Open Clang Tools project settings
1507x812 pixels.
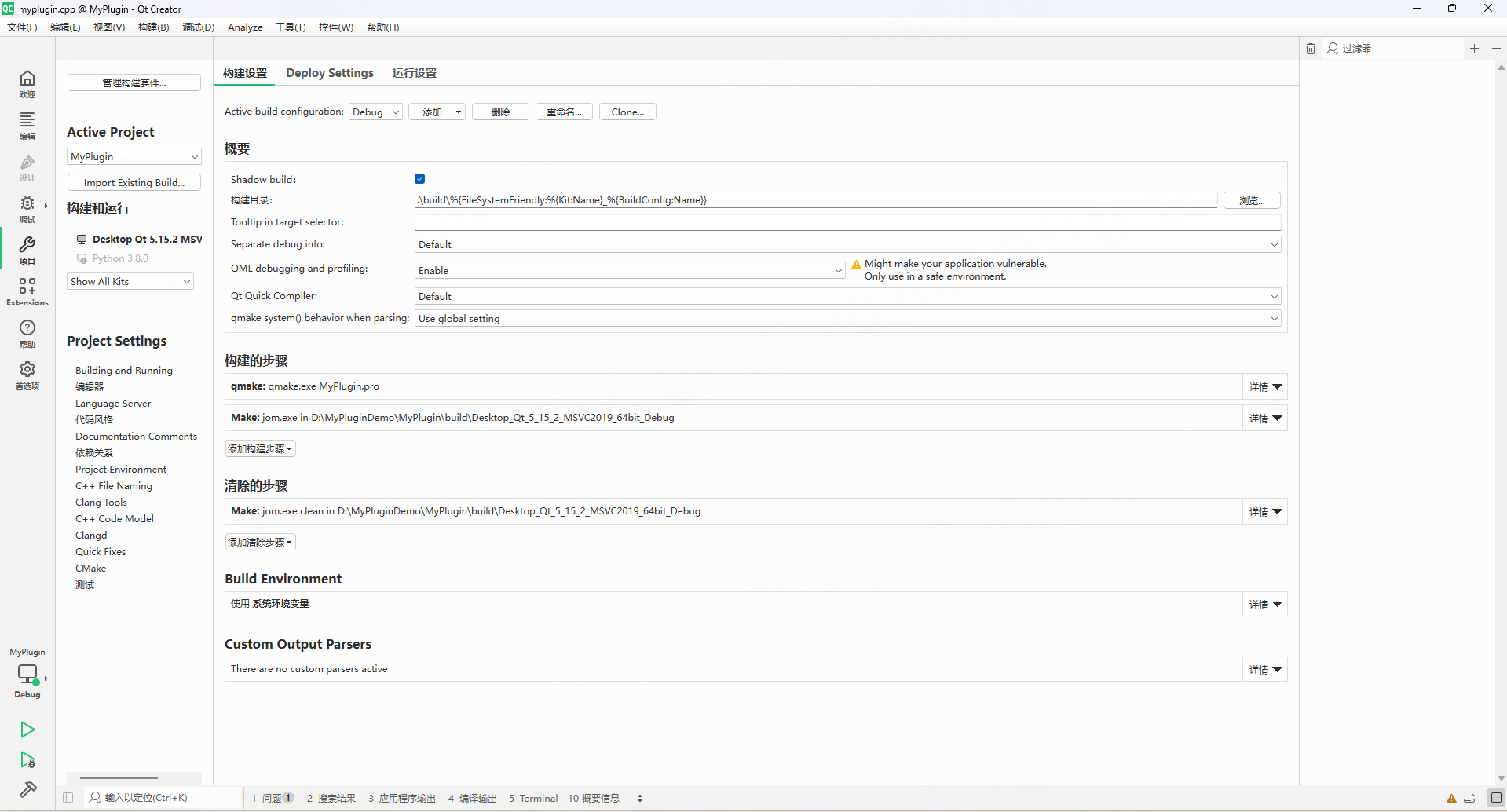tap(101, 503)
